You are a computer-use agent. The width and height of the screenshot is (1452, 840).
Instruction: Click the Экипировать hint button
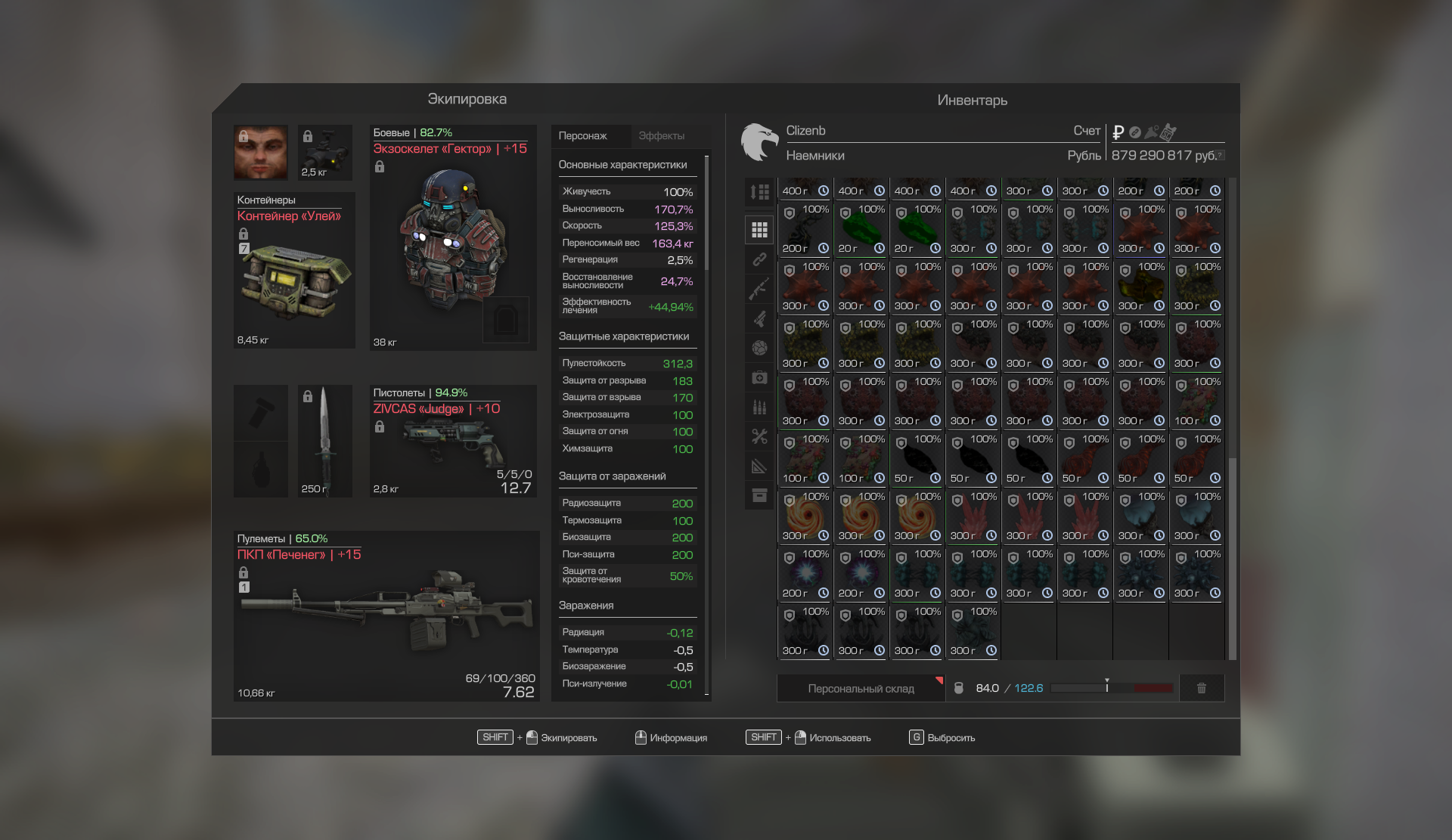click(538, 737)
